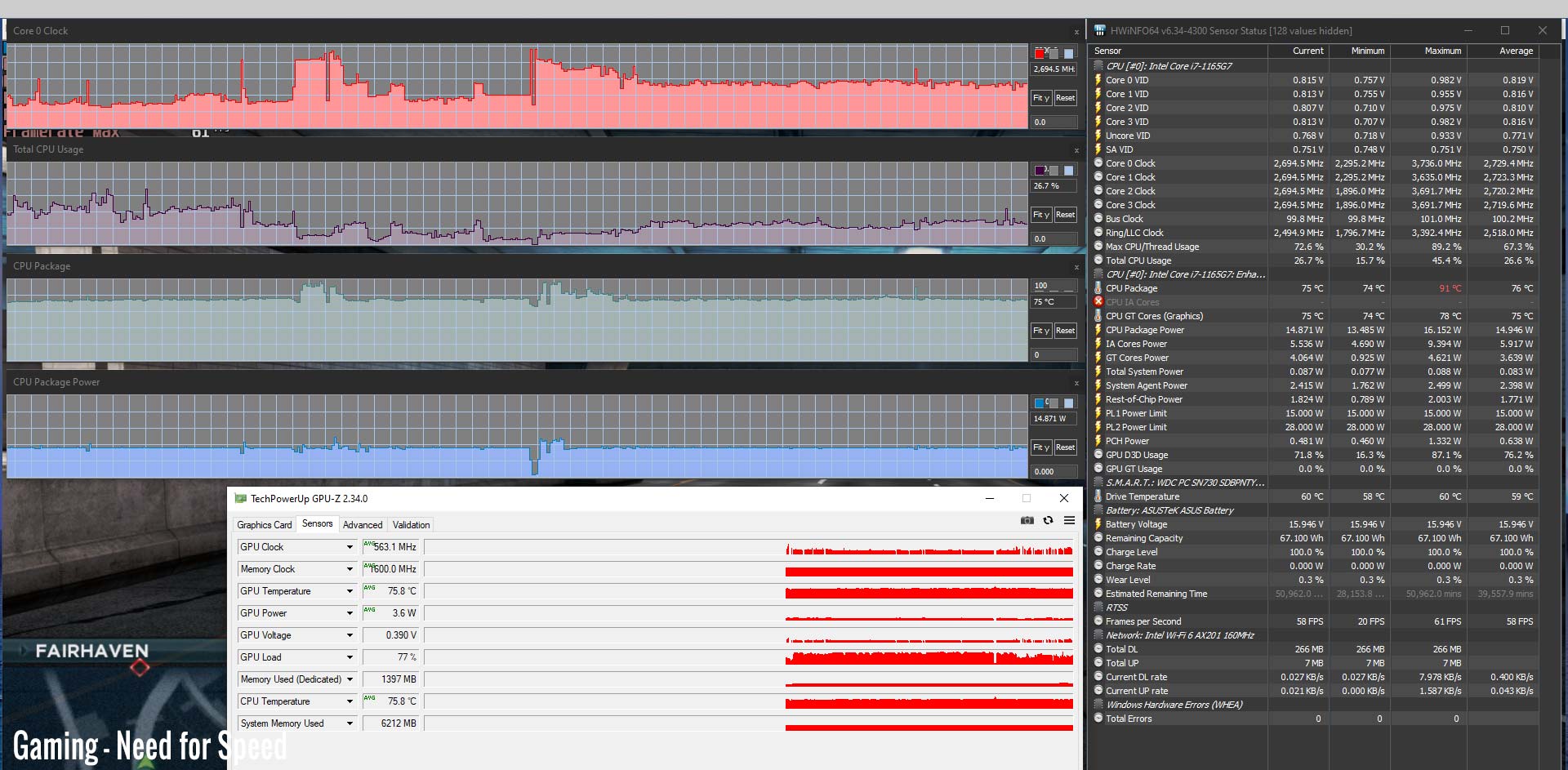The width and height of the screenshot is (1568, 770).
Task: Click the RTSS group icon
Action: (1098, 607)
